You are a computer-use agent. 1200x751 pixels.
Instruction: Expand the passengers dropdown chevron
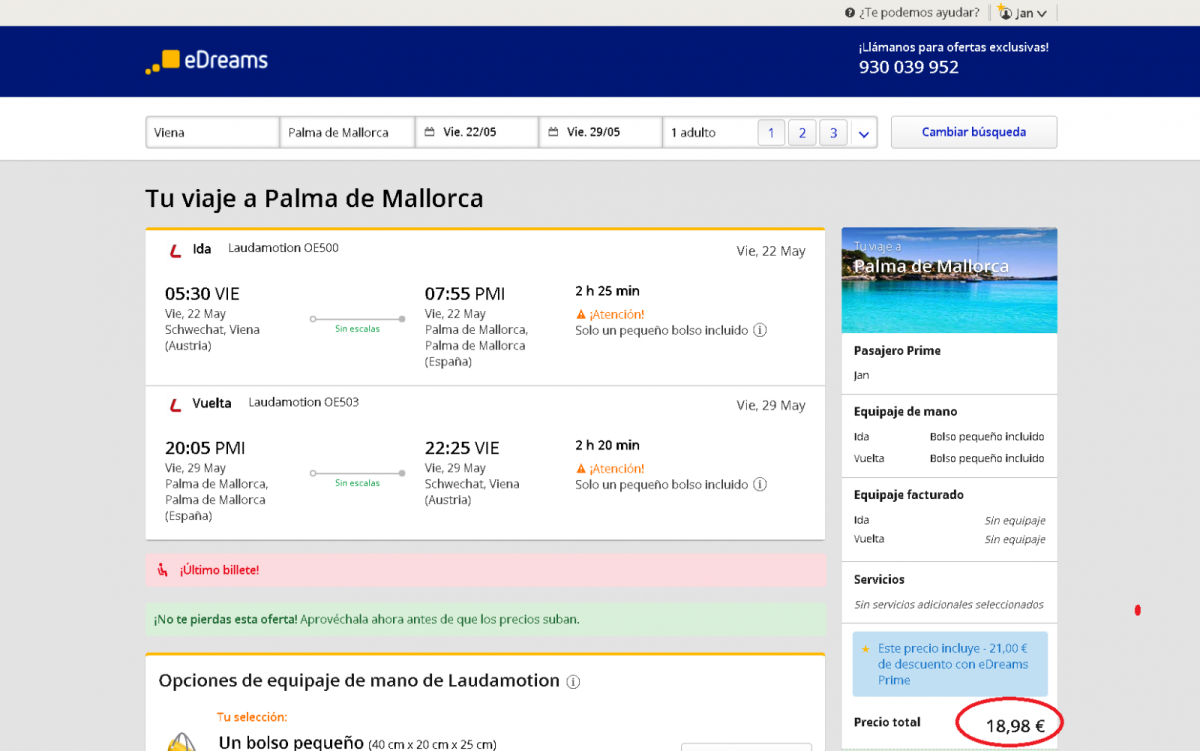[x=864, y=133]
